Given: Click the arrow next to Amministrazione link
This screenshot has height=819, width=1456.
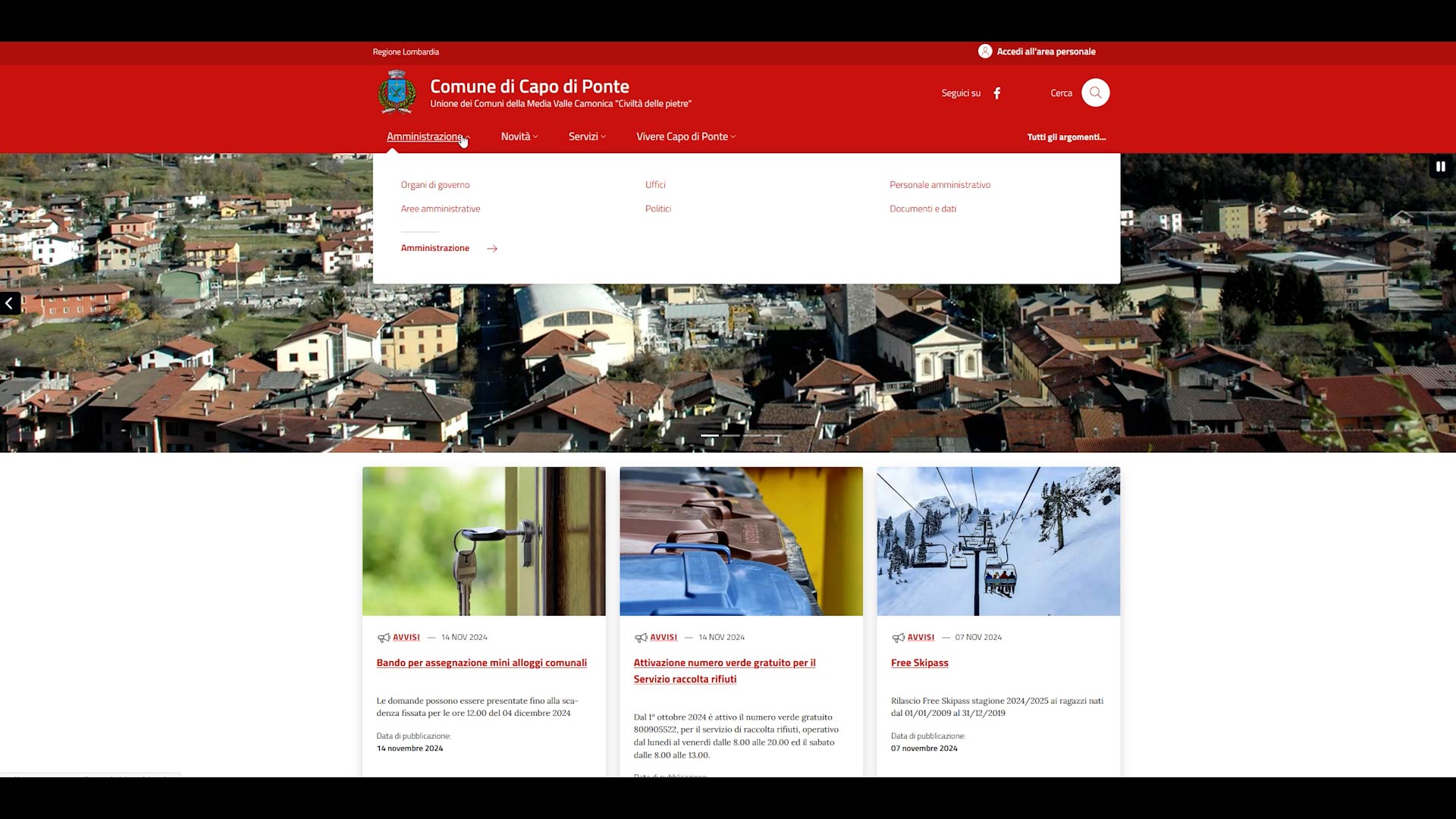Looking at the screenshot, I should pos(492,249).
